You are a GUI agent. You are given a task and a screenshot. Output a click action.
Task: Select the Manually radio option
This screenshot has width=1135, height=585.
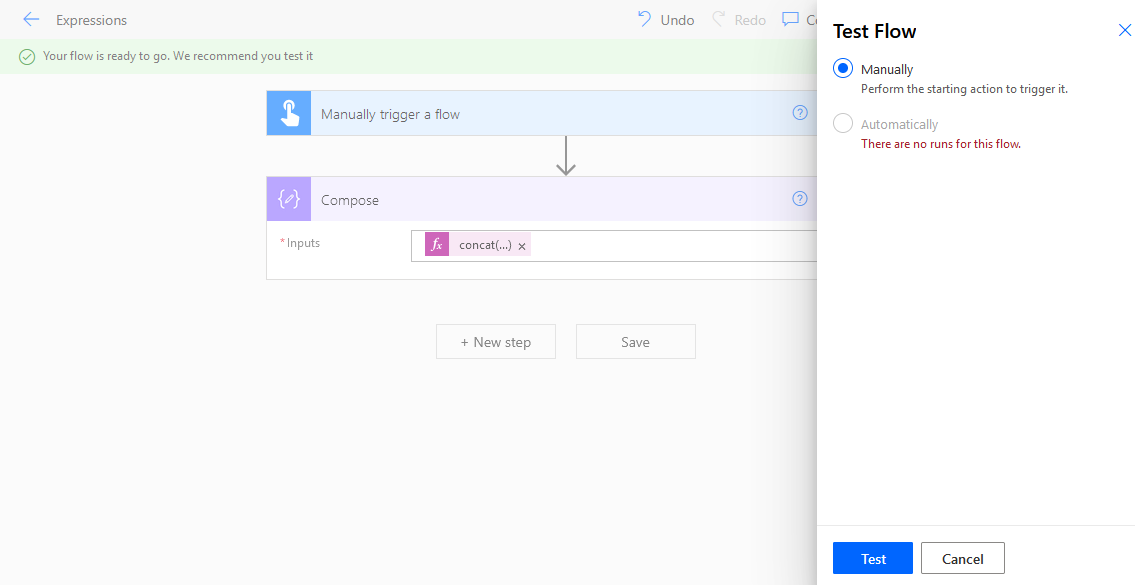click(x=843, y=69)
